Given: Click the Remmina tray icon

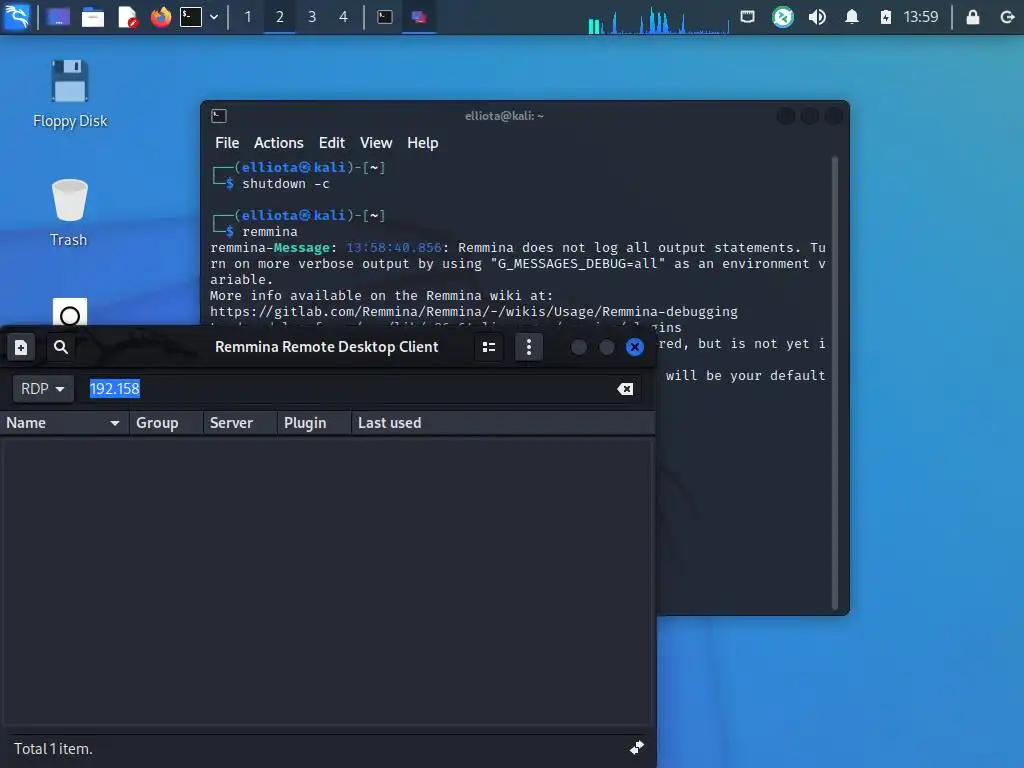Looking at the screenshot, I should [783, 17].
